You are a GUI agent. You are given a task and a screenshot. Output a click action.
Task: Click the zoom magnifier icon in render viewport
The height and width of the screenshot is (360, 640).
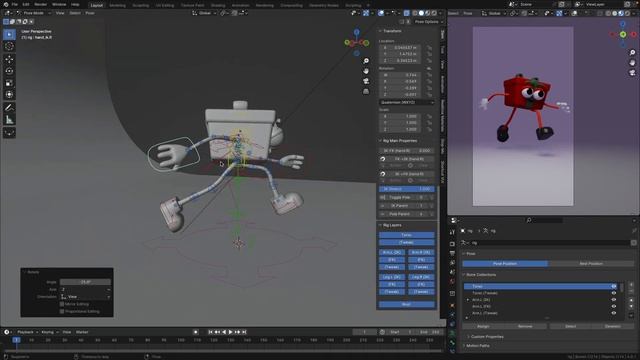(x=632, y=53)
